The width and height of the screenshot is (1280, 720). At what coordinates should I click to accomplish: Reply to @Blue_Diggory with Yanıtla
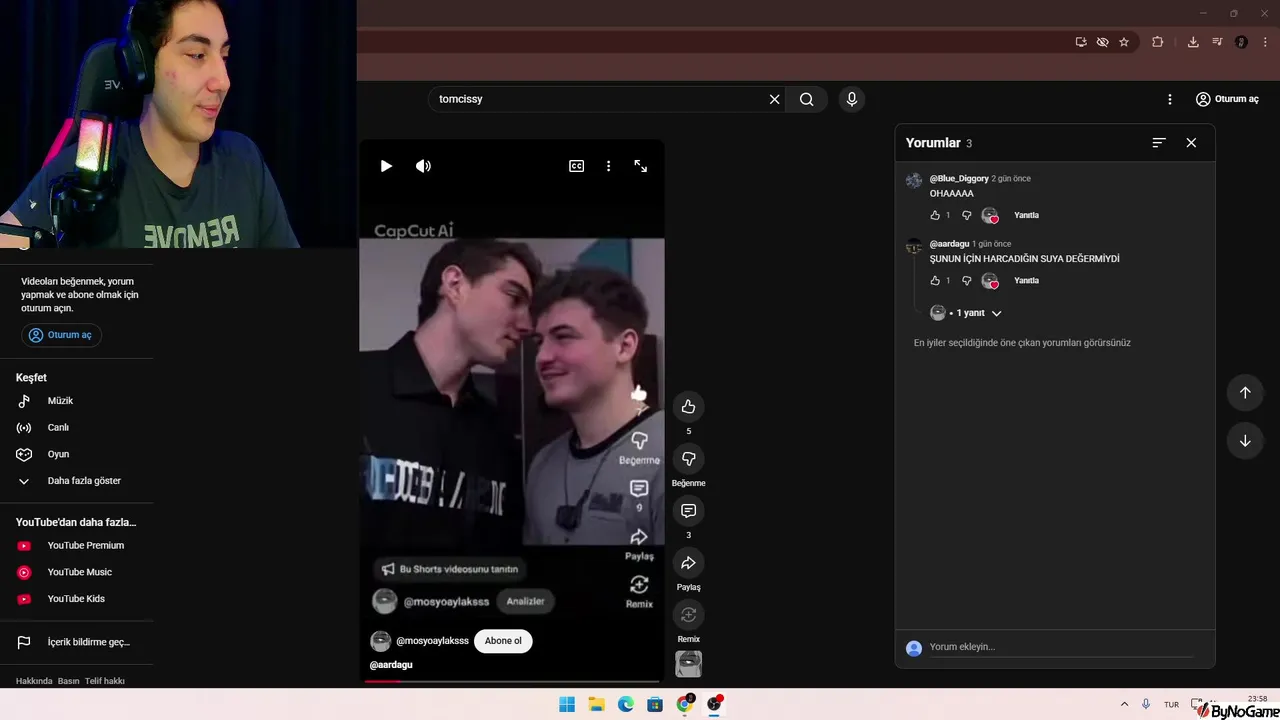pyautogui.click(x=1026, y=215)
